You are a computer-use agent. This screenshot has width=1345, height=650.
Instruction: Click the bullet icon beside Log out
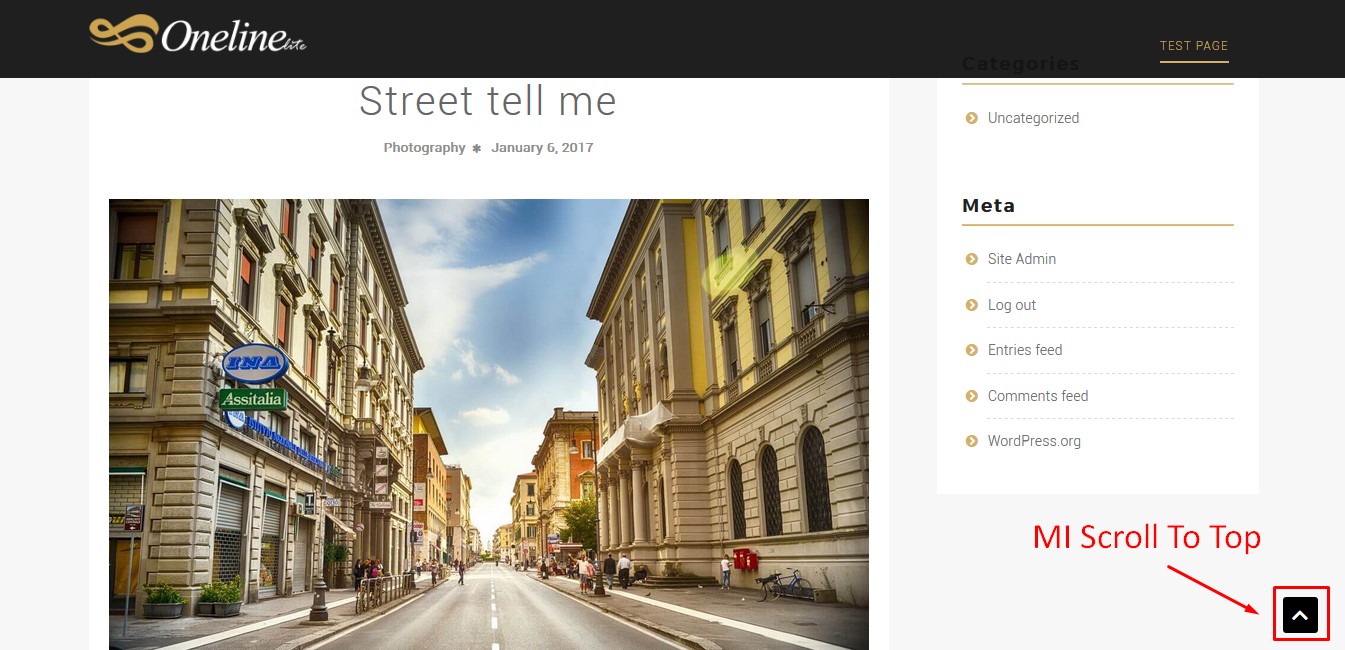pos(971,305)
